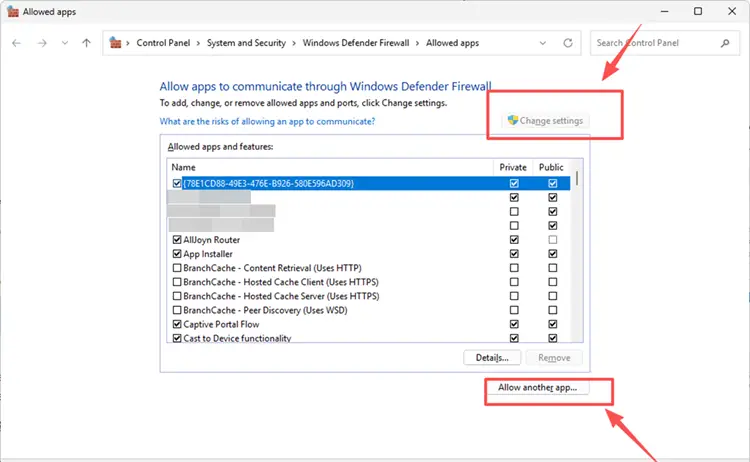
Task: Open address bar history dropdown
Action: pyautogui.click(x=542, y=43)
